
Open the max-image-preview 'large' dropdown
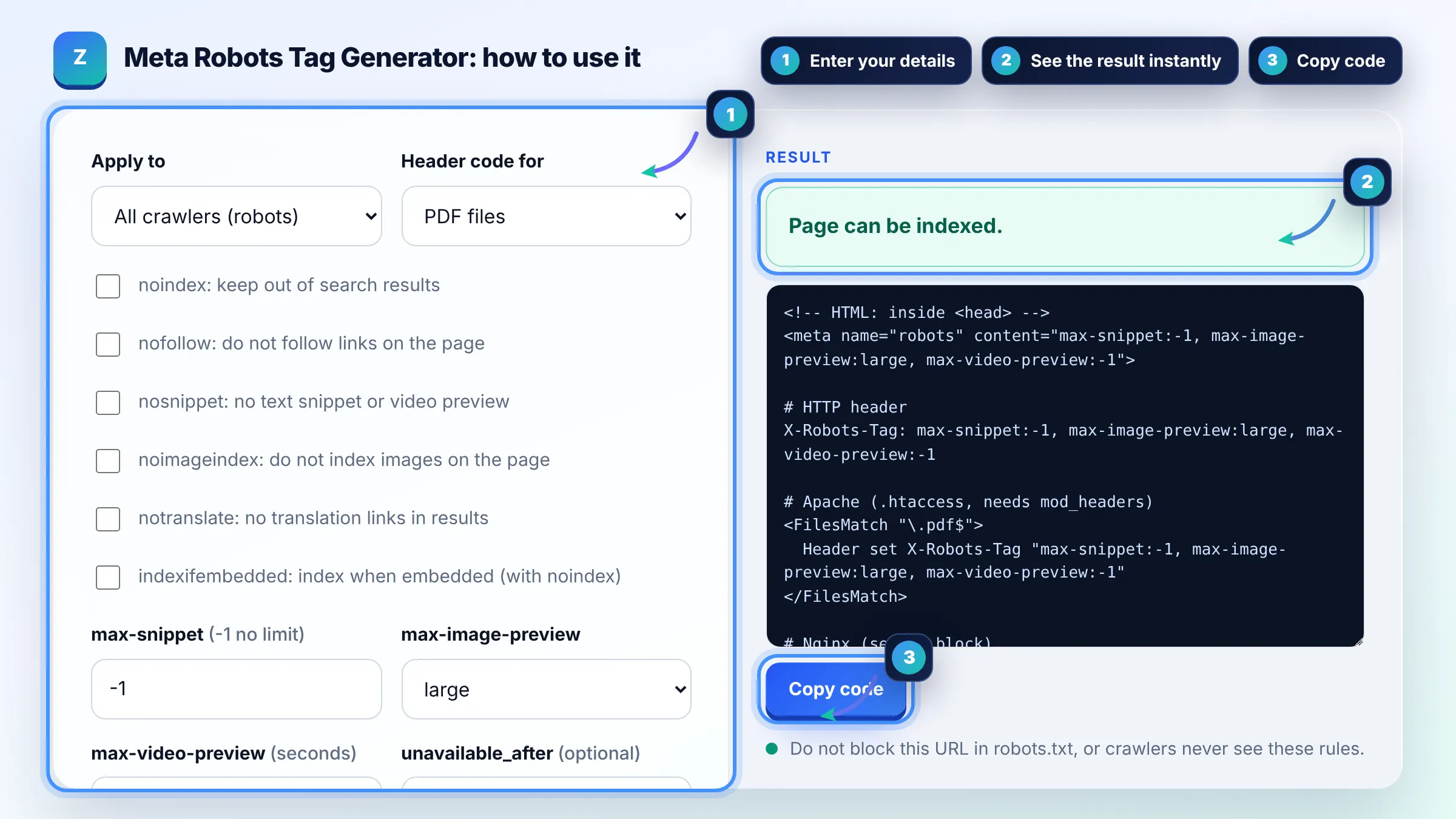pos(546,689)
